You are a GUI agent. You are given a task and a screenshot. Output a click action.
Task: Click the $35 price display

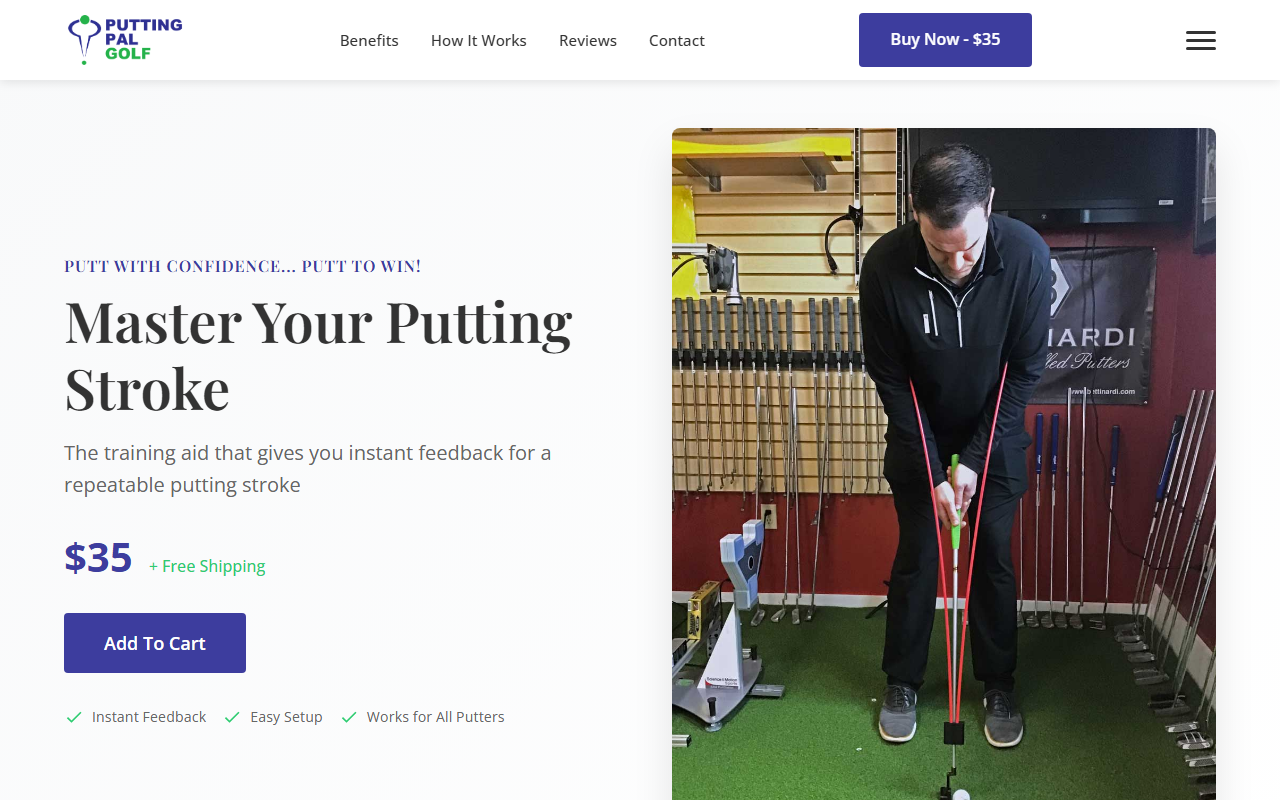(97, 558)
